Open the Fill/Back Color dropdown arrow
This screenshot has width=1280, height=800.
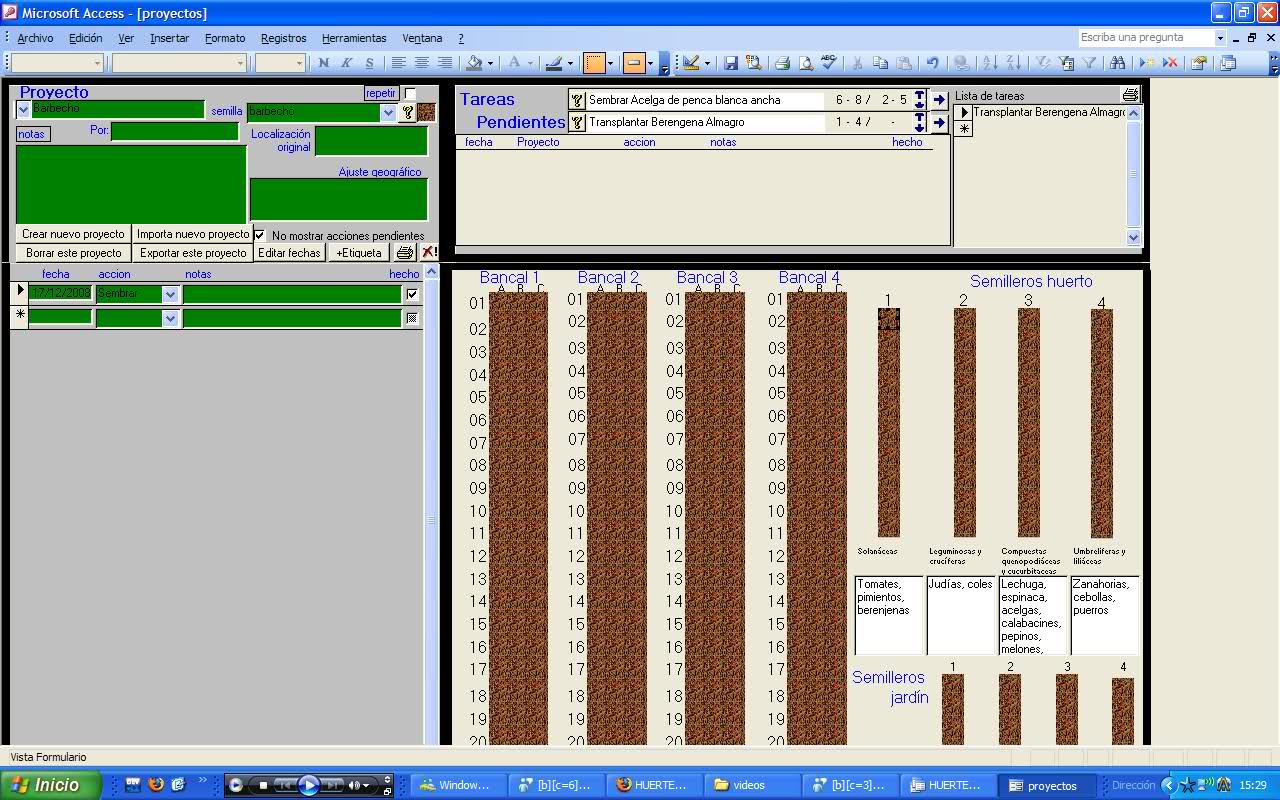[x=490, y=63]
